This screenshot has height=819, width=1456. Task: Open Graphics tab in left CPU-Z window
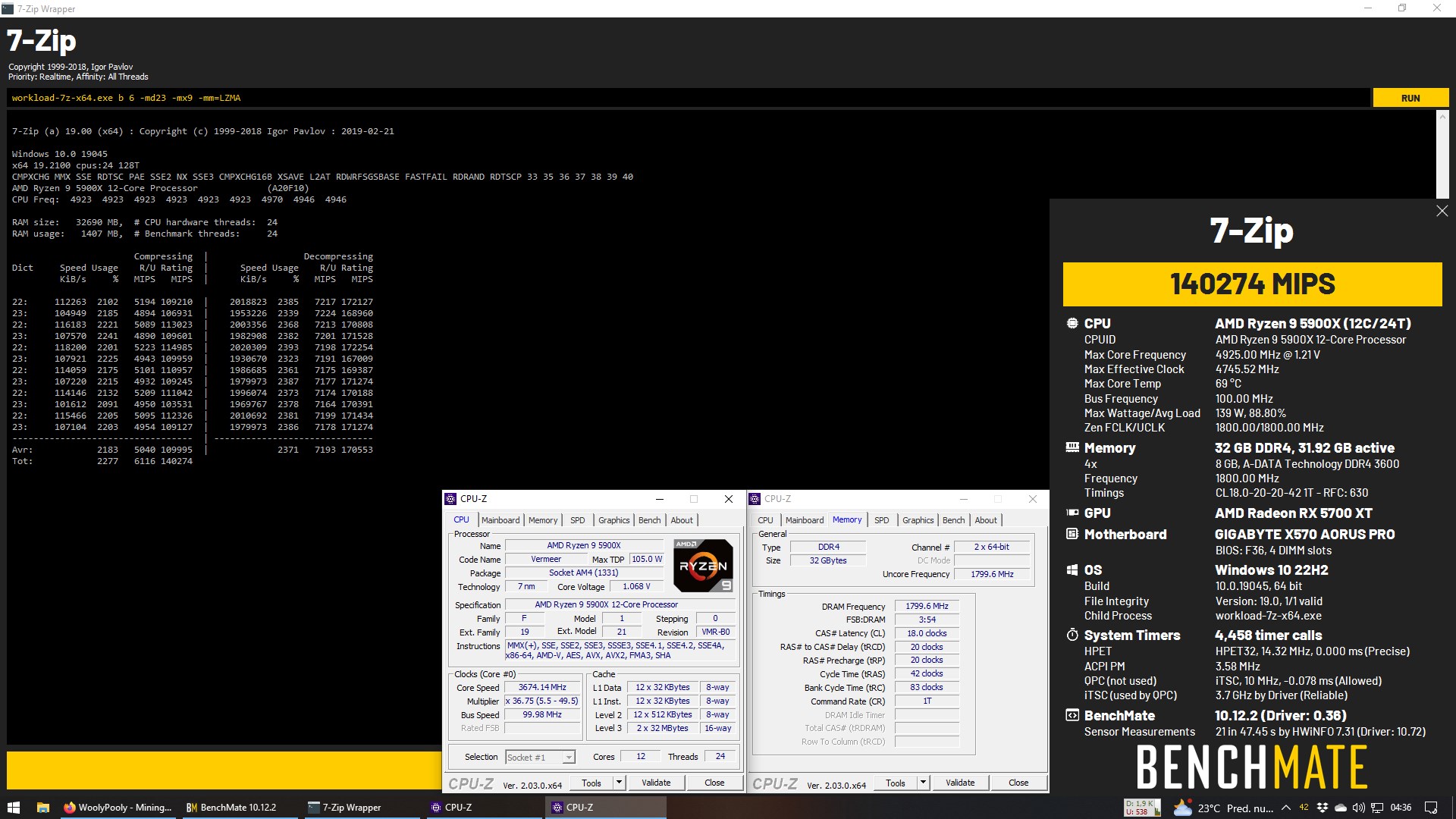614,520
